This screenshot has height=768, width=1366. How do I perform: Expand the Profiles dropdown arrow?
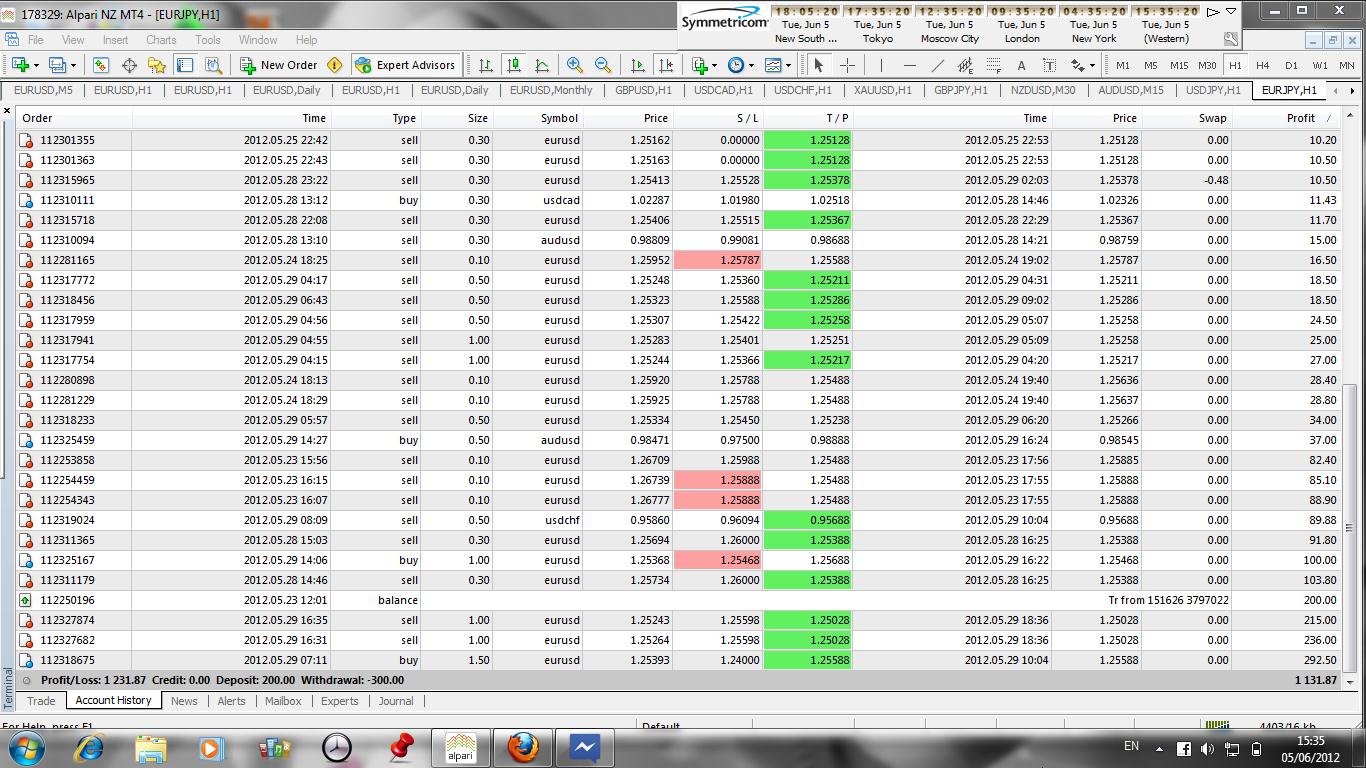click(74, 65)
